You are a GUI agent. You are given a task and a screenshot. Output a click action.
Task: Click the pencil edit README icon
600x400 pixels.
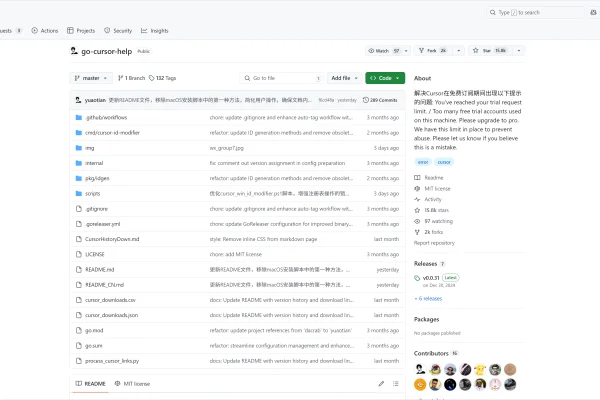[381, 384]
